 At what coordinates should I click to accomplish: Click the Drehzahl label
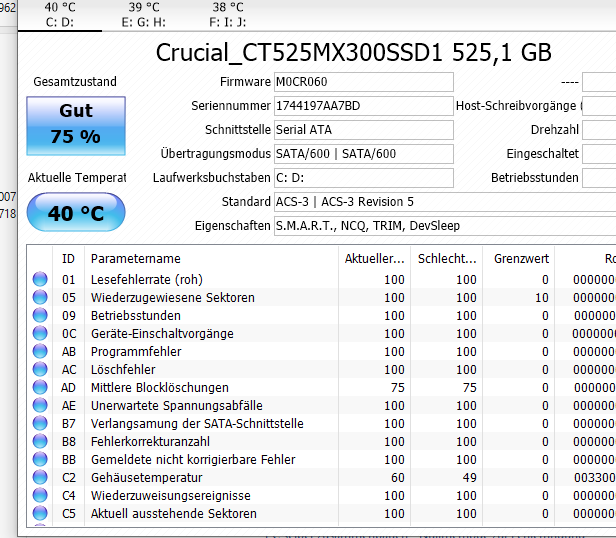[555, 130]
